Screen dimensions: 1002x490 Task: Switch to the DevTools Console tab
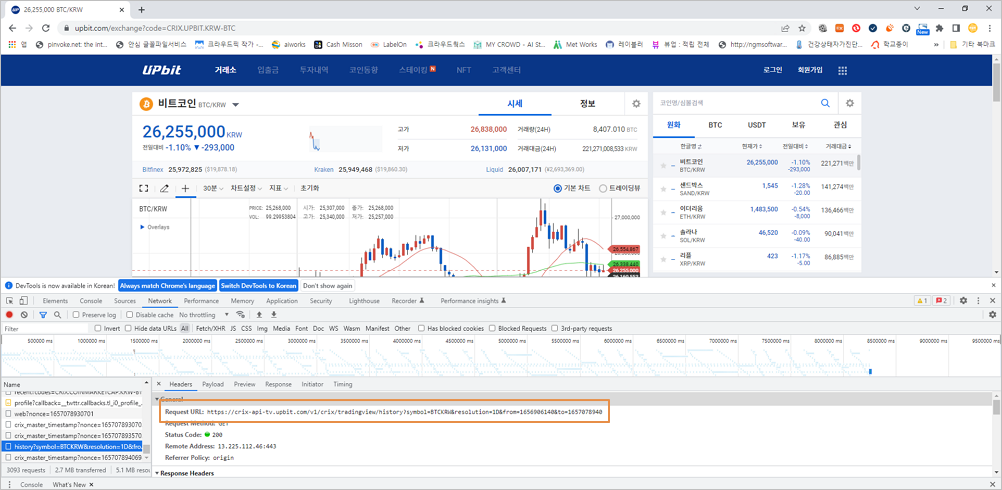[x=91, y=301]
